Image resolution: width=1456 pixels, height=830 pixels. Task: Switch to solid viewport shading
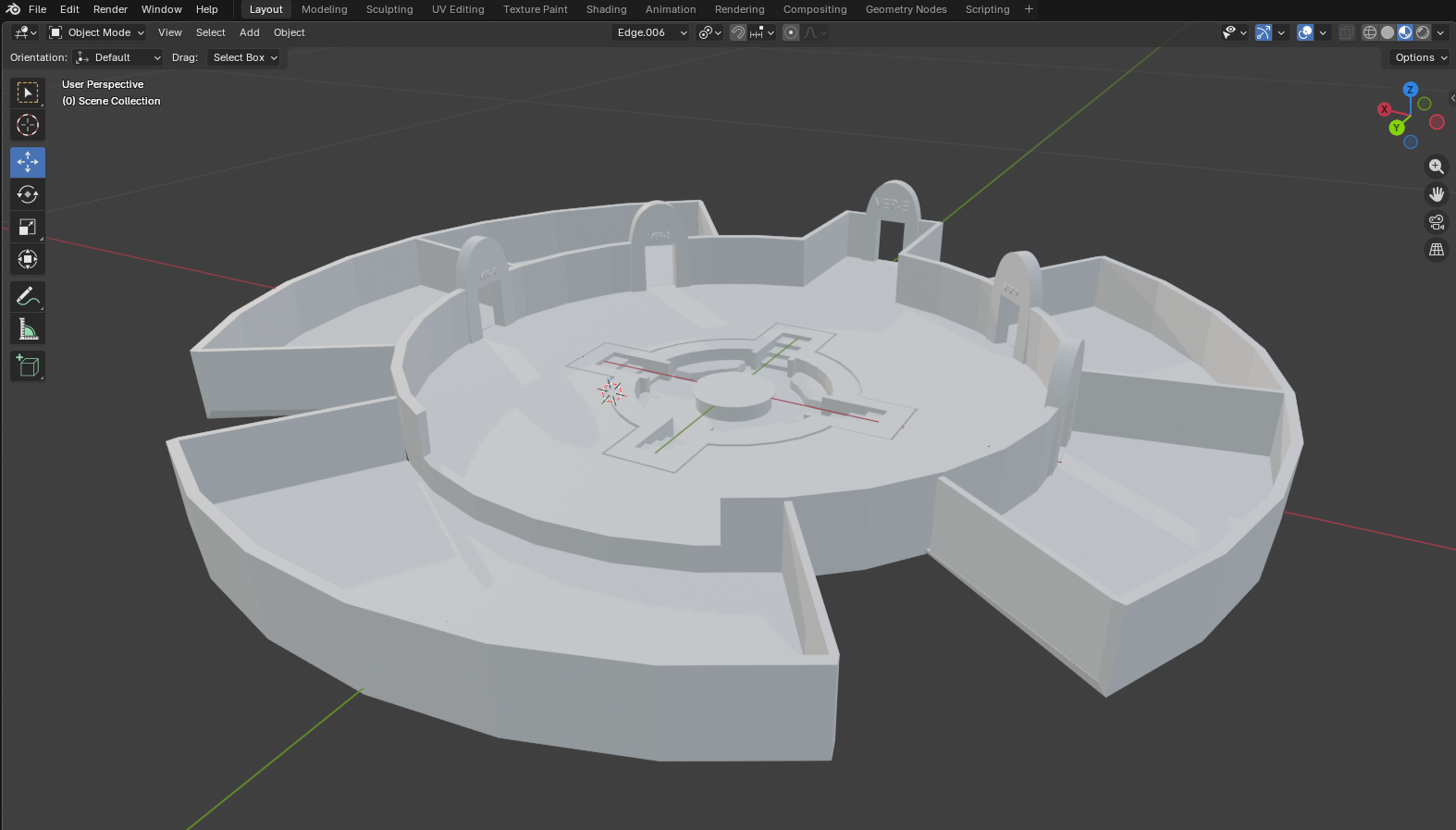point(1388,32)
